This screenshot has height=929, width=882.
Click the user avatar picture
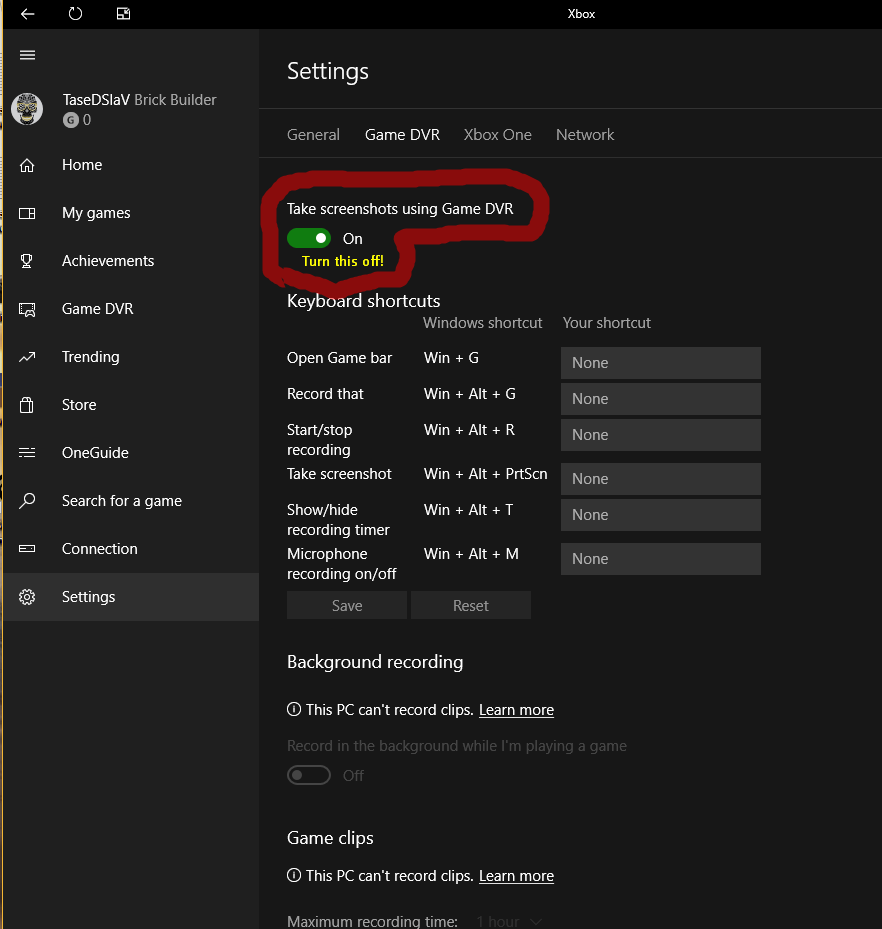(27, 109)
